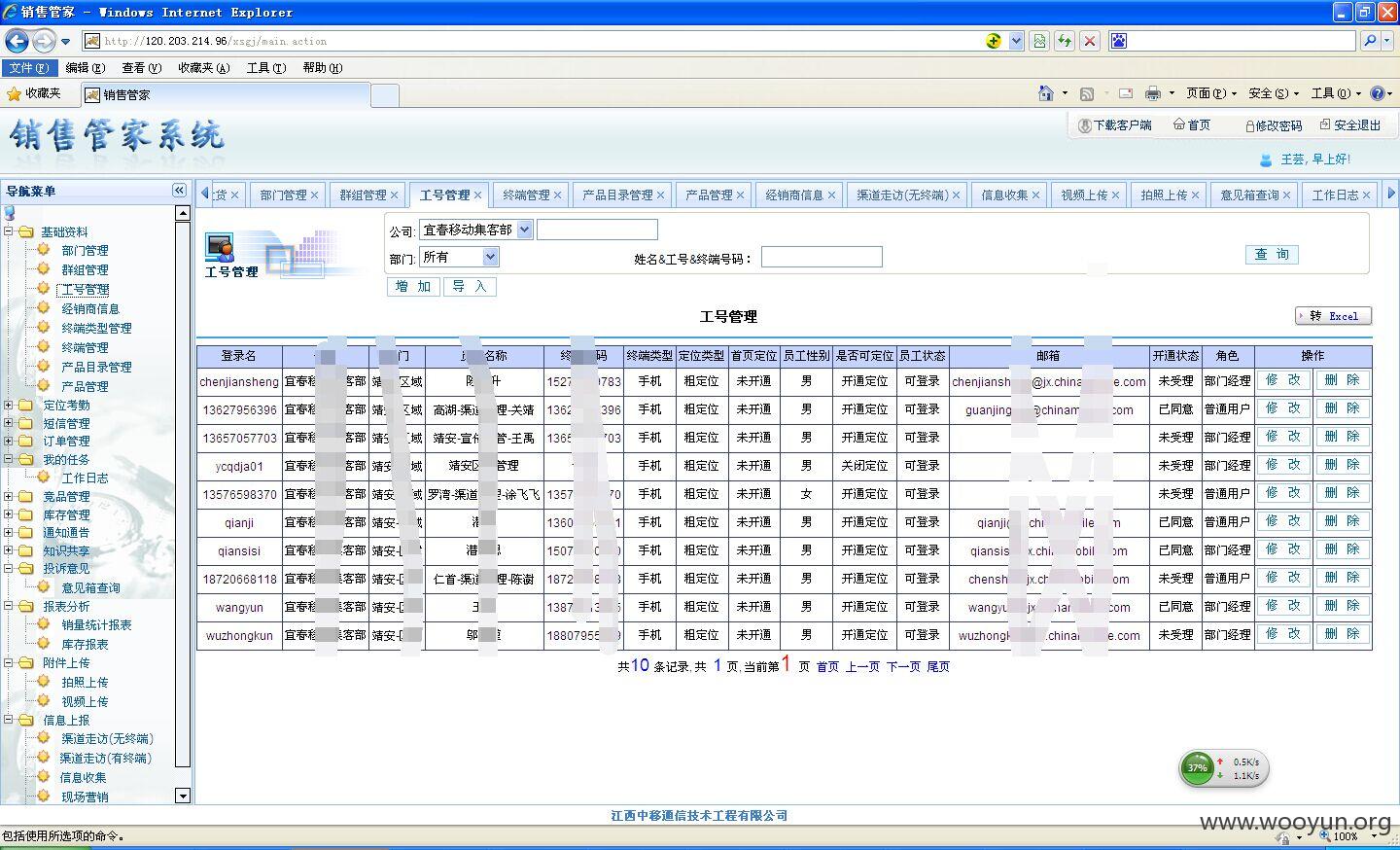Open the 收藏夹 menu in menu bar
This screenshot has width=1400, height=850.
pyautogui.click(x=203, y=68)
